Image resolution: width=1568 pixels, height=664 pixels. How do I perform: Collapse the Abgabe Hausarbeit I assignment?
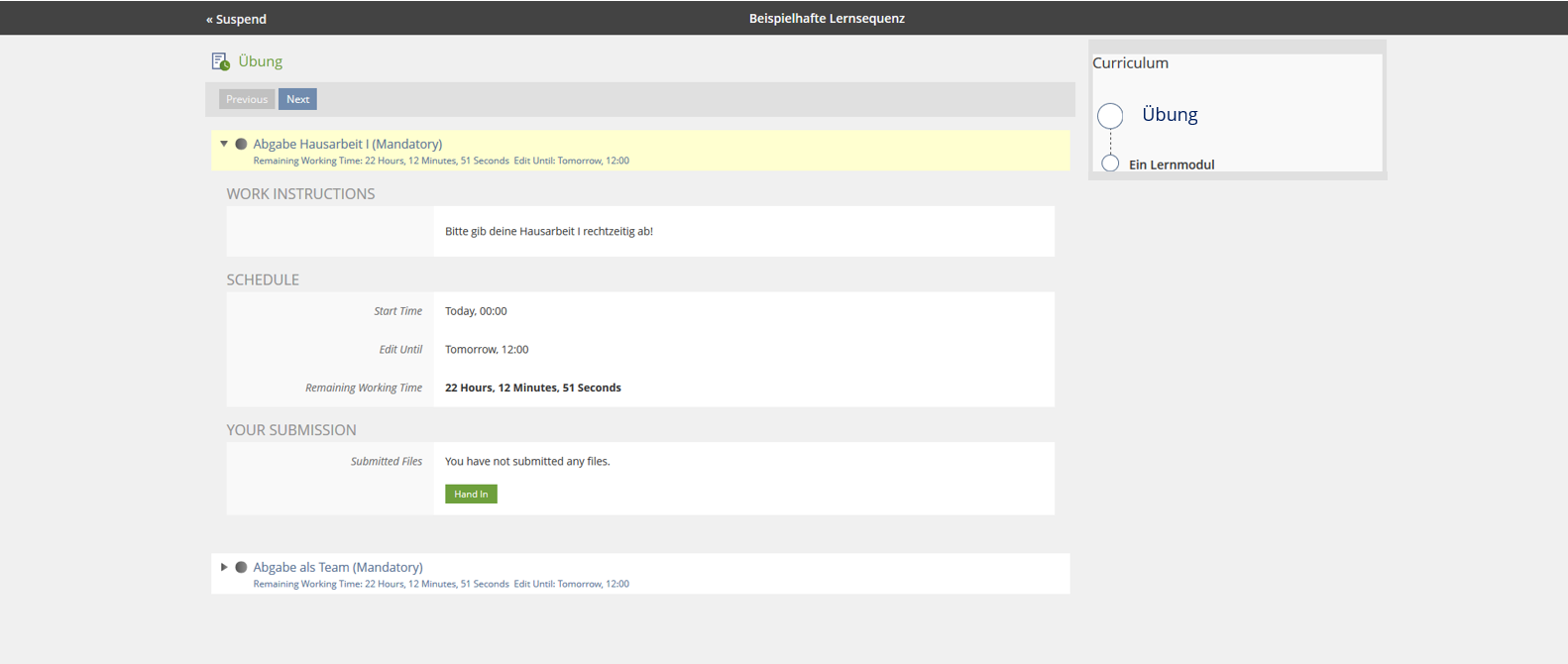224,144
